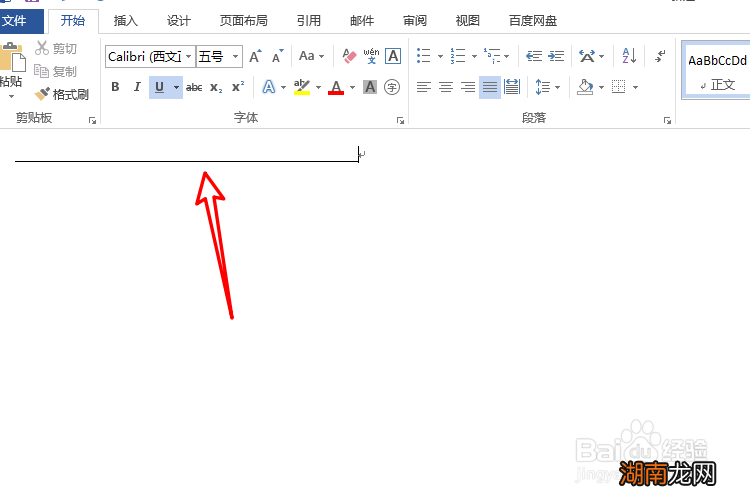
Task: Toggle bold formatting
Action: coord(115,87)
